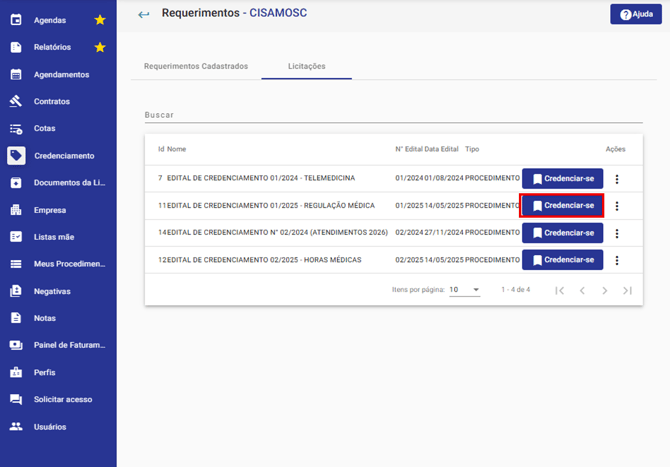Go to next page in table paginator
Image resolution: width=670 pixels, height=467 pixels.
(605, 291)
